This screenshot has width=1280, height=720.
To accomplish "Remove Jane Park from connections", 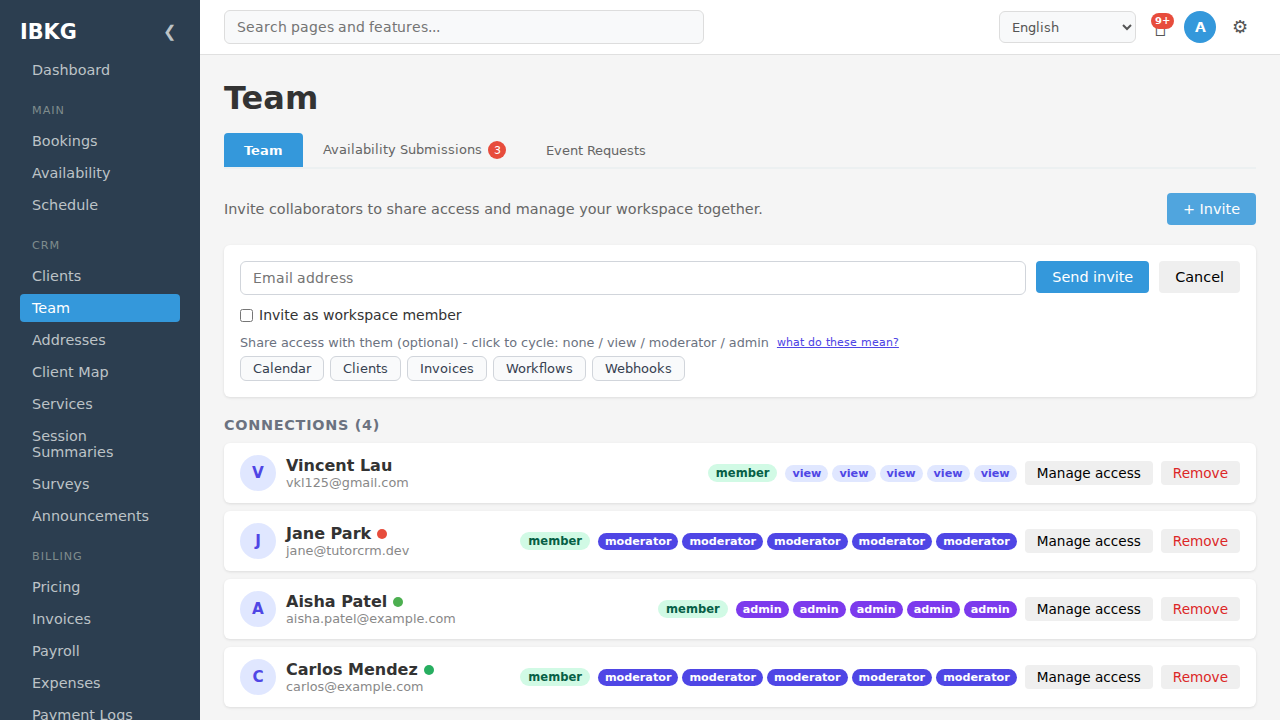I will point(1200,541).
